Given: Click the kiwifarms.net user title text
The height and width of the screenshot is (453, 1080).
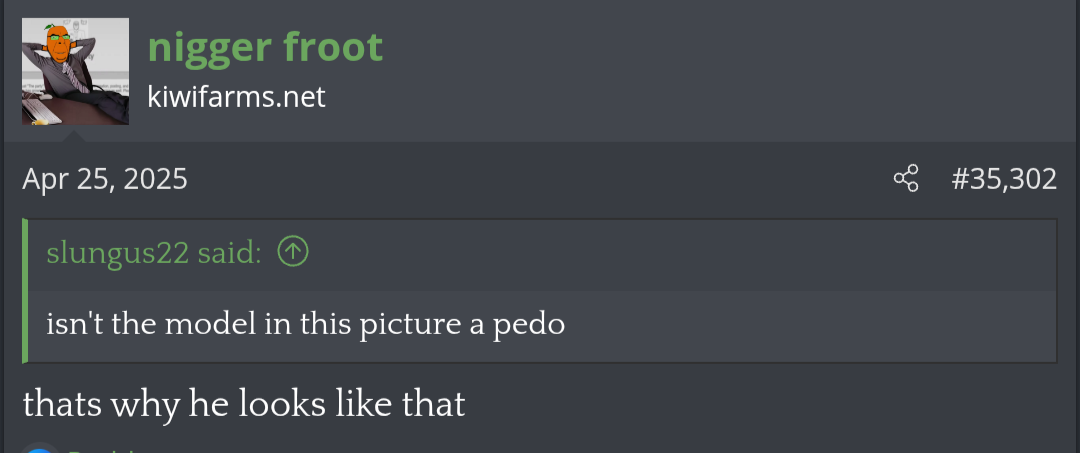Looking at the screenshot, I should tap(236, 97).
